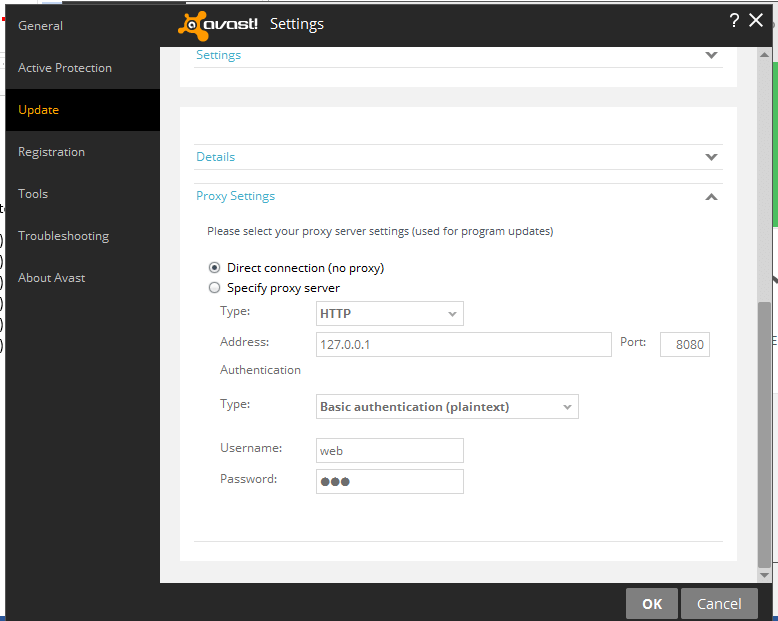Image resolution: width=778 pixels, height=621 pixels.
Task: Click the vertical scrollbar thumb
Action: coord(764,434)
